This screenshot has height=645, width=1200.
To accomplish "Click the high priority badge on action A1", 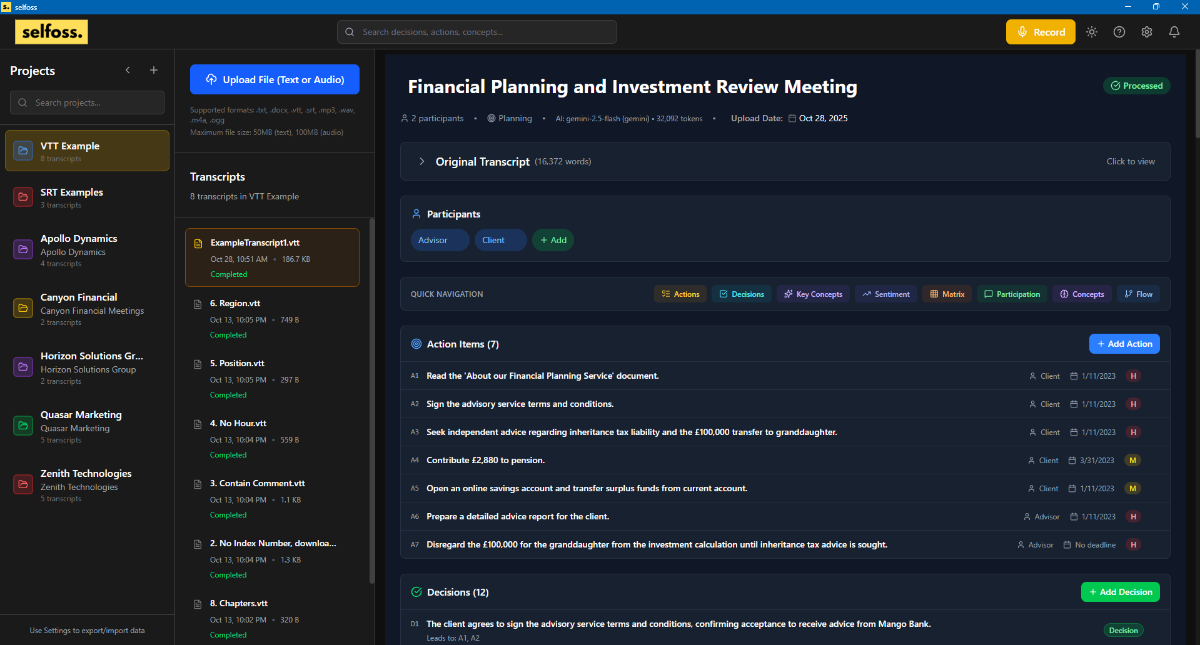I will click(1133, 376).
